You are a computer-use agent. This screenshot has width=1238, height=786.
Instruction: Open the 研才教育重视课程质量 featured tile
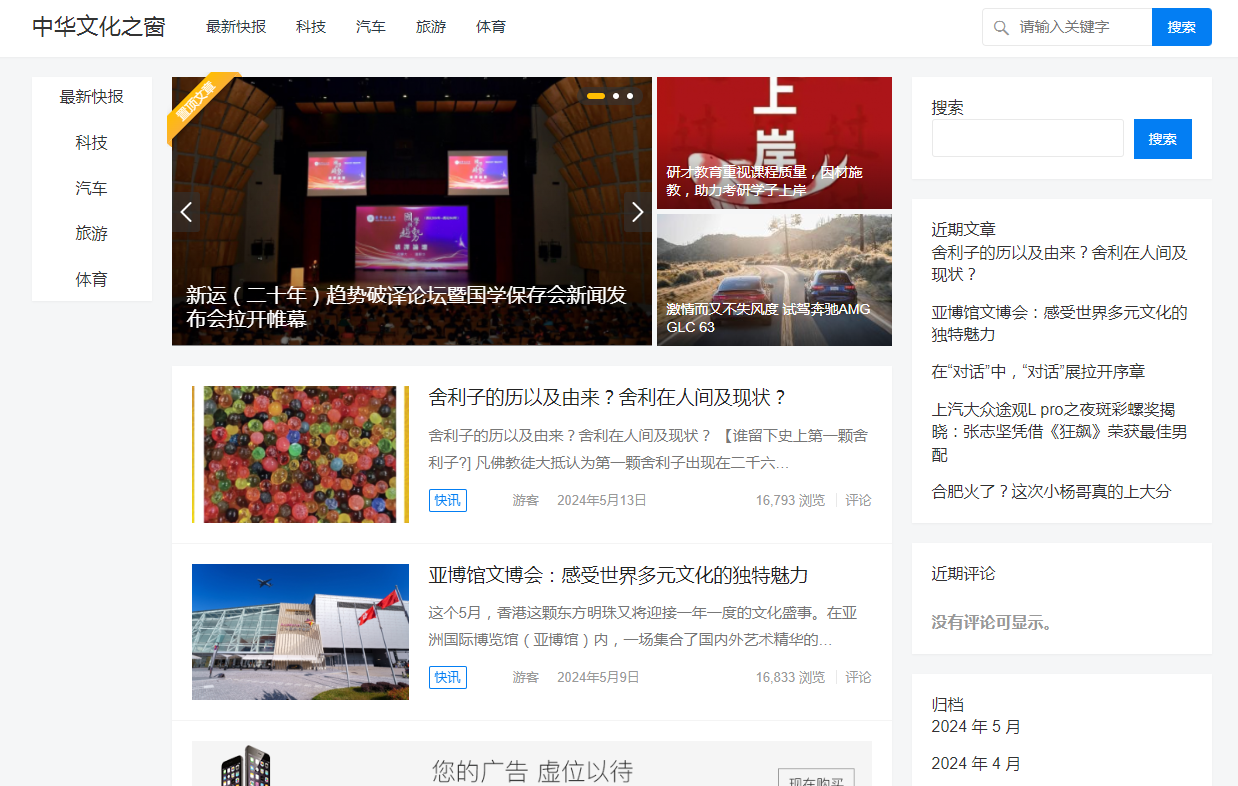click(774, 143)
